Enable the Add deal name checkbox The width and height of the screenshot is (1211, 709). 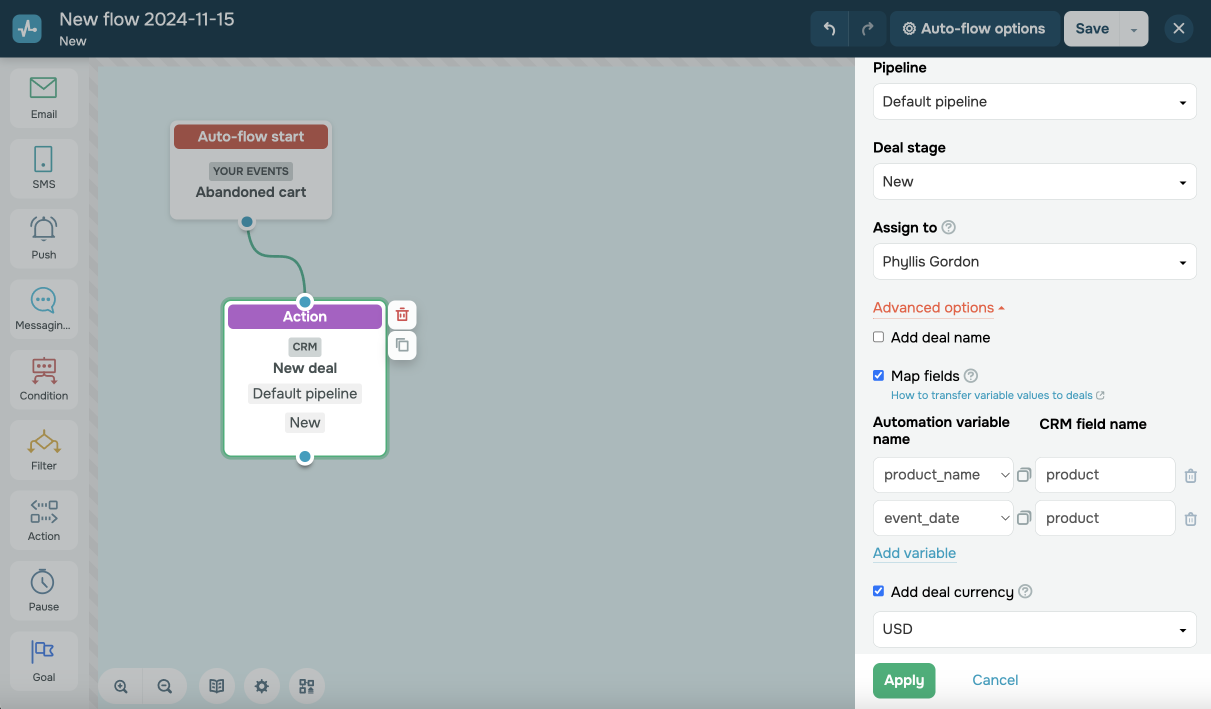[878, 338]
